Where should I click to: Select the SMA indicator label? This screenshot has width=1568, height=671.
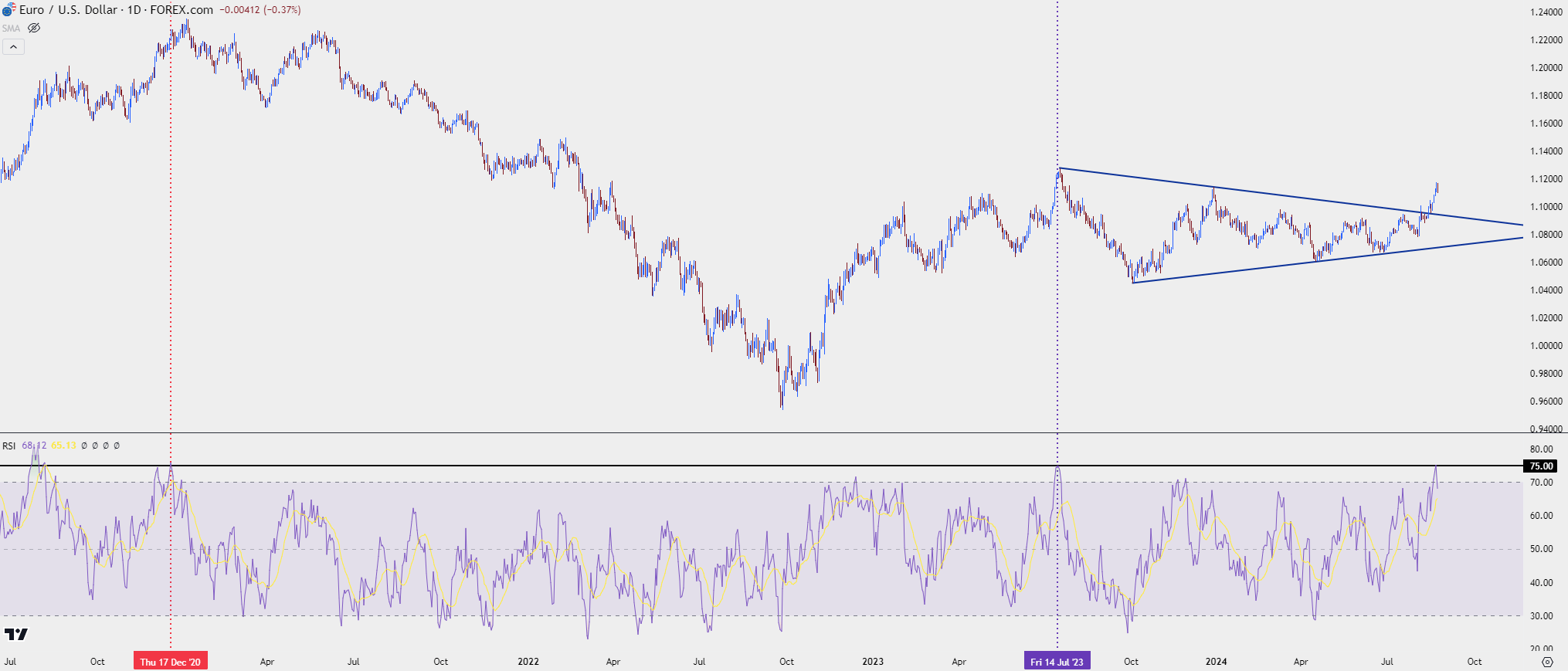coord(11,28)
